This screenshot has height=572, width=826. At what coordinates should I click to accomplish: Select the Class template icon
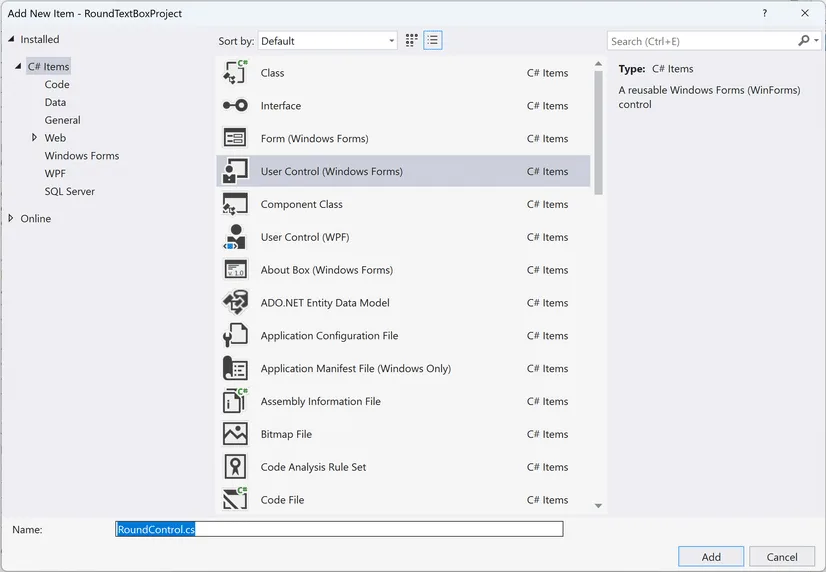click(235, 73)
